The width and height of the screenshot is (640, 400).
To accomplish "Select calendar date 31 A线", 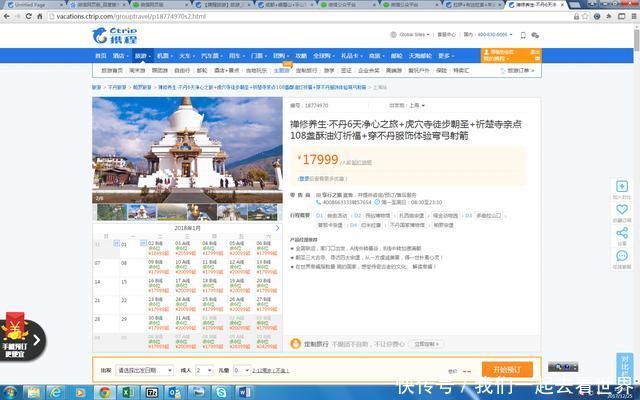I will pos(185,323).
